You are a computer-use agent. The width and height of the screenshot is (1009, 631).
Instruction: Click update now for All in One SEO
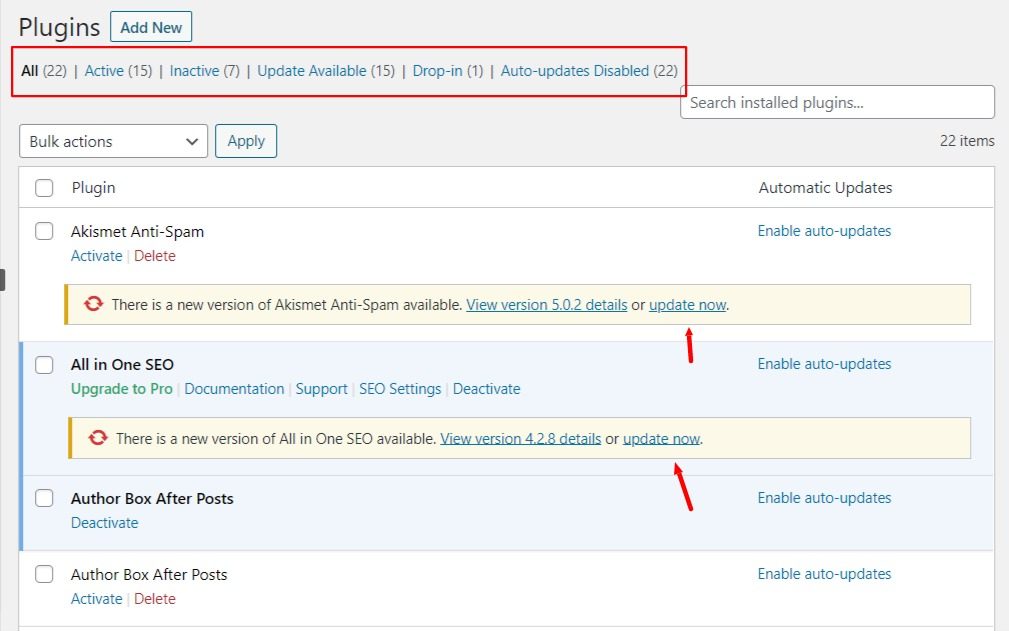[x=662, y=439]
